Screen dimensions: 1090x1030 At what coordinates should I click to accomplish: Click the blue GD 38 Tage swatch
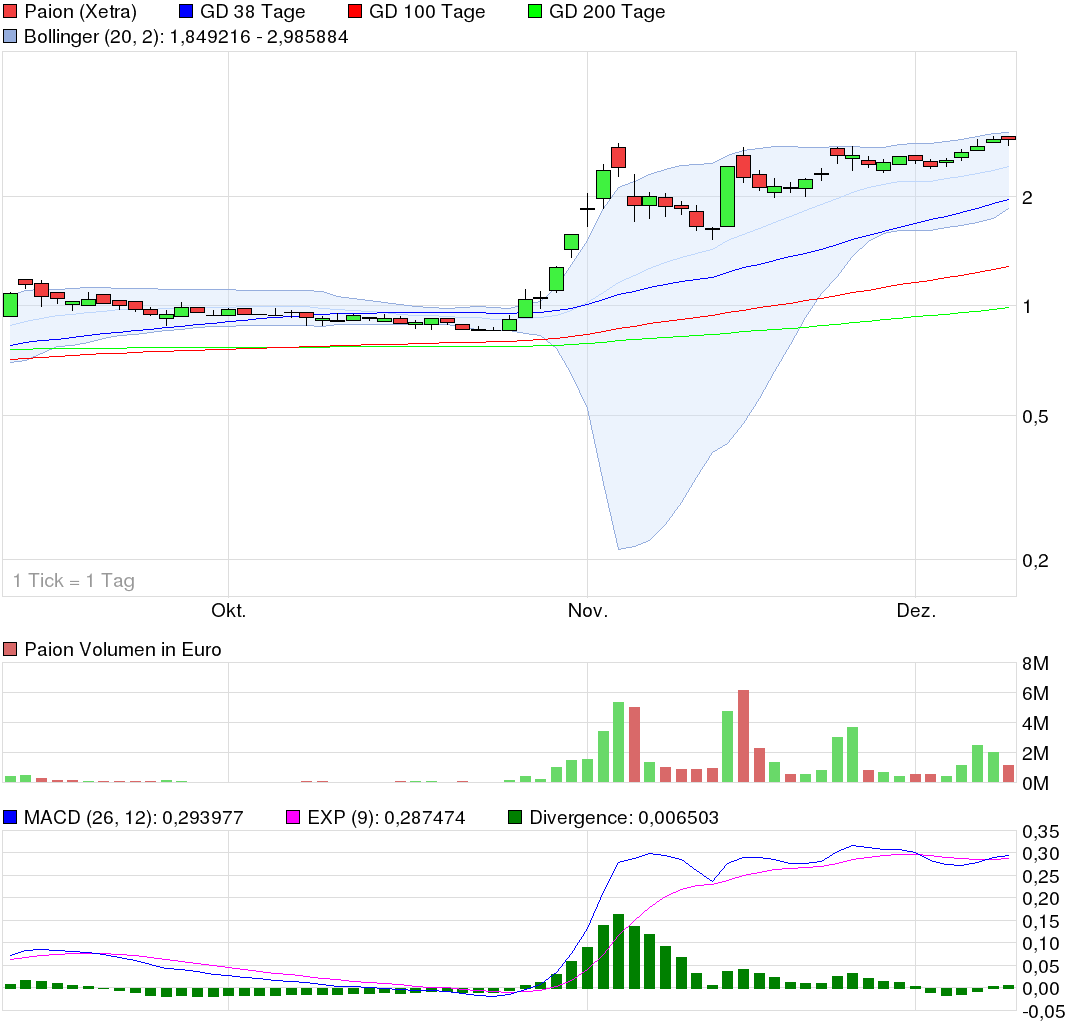[186, 12]
